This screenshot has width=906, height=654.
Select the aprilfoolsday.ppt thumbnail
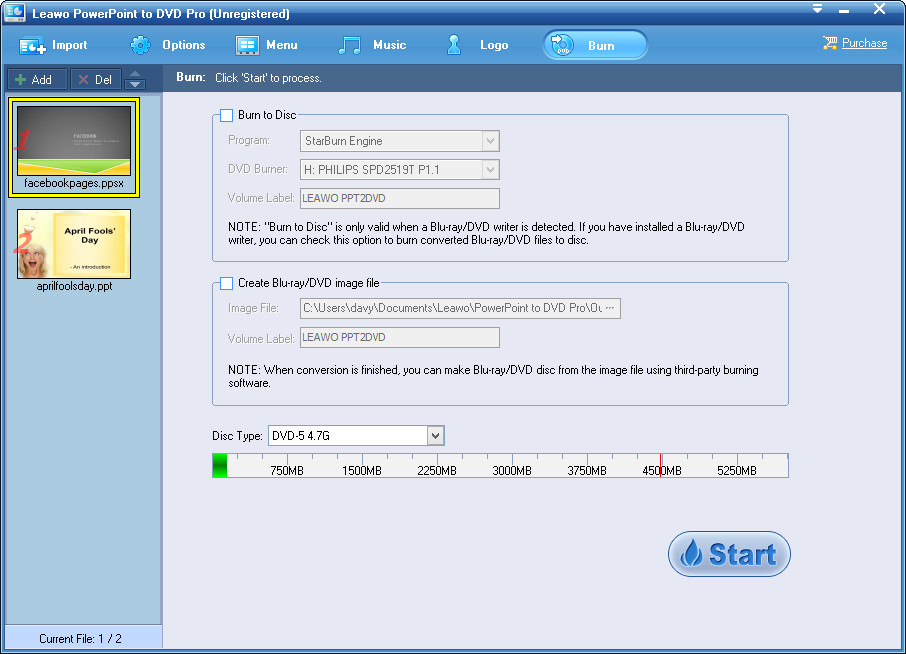coord(74,244)
